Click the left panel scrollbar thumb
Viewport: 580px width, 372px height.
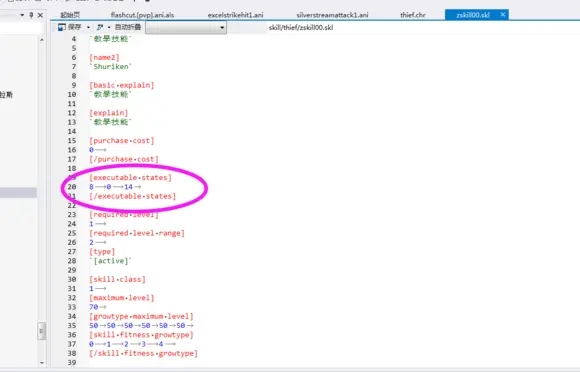pyautogui.click(x=41, y=331)
